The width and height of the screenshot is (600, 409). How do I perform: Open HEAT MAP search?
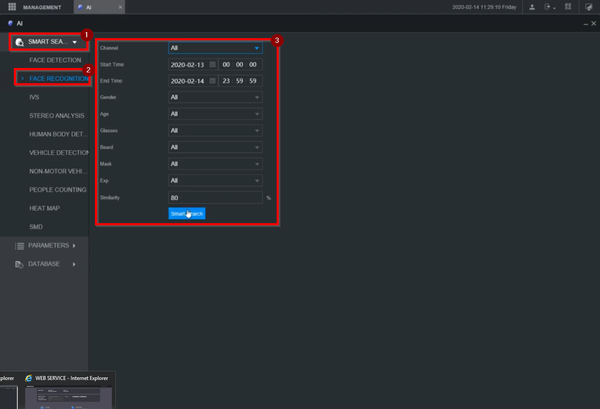(x=44, y=208)
